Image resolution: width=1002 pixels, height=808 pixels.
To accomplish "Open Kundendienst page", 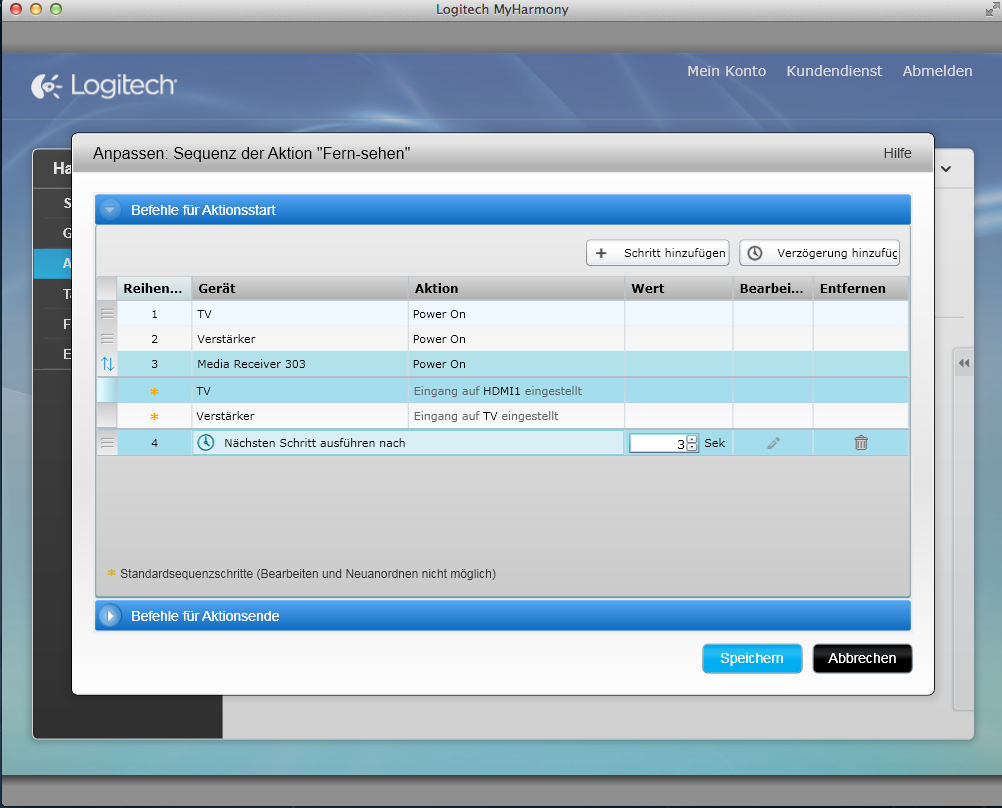I will tap(834, 71).
